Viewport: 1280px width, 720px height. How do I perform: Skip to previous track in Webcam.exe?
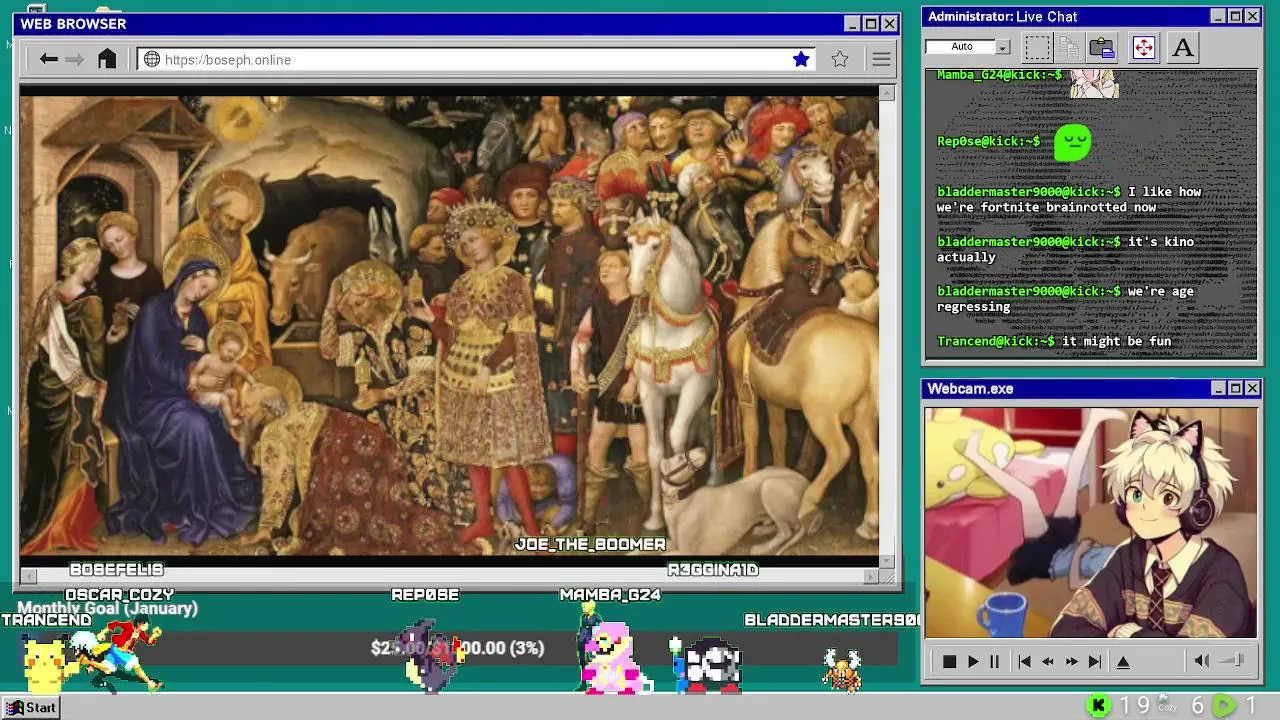tap(1024, 661)
